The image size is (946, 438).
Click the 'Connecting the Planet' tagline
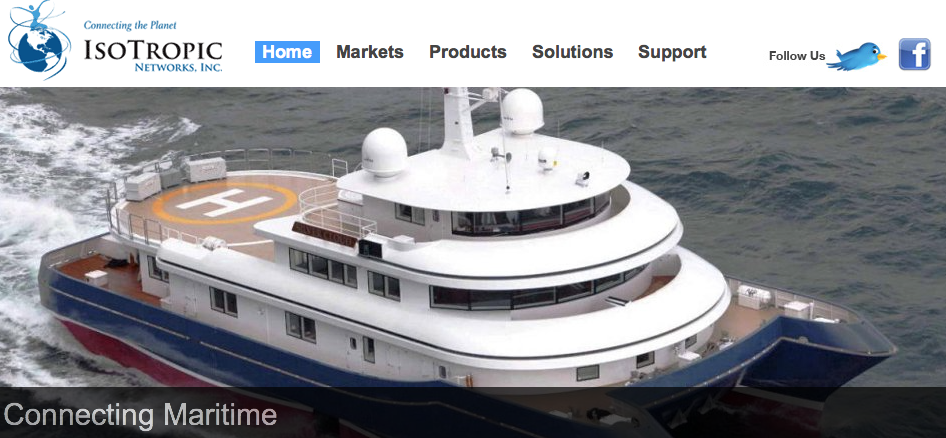click(130, 25)
